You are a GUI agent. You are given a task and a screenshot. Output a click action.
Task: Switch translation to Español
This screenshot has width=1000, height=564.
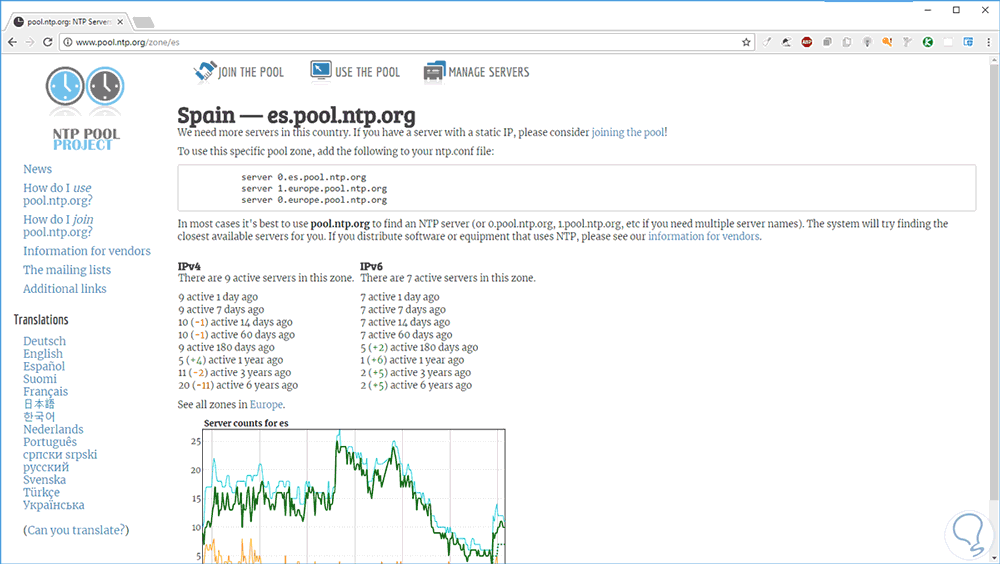tap(44, 366)
